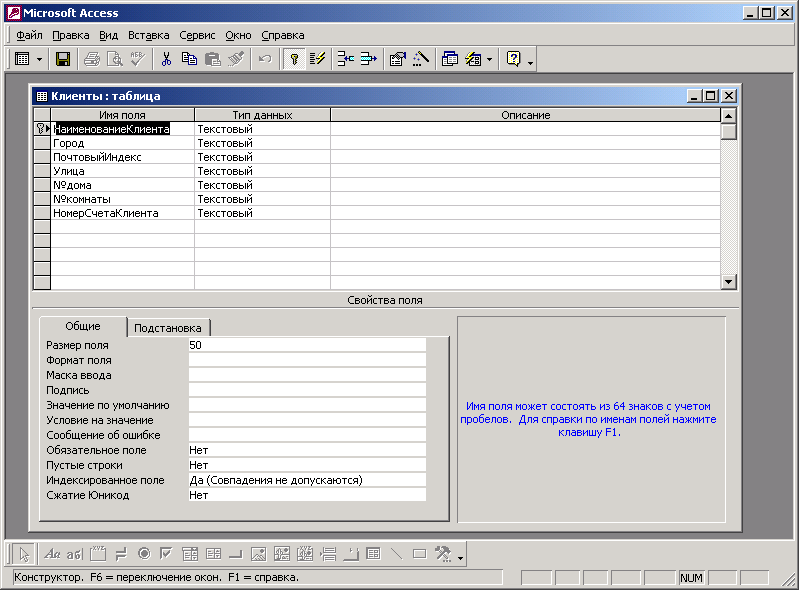
Task: Select the Label (Aa) toolbox tool
Action: pyautogui.click(x=52, y=554)
